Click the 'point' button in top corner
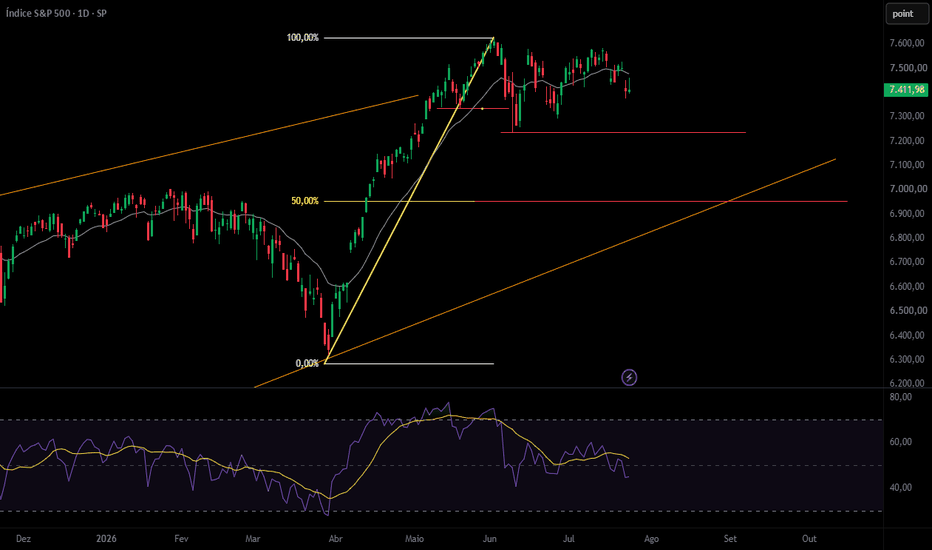 coord(906,14)
